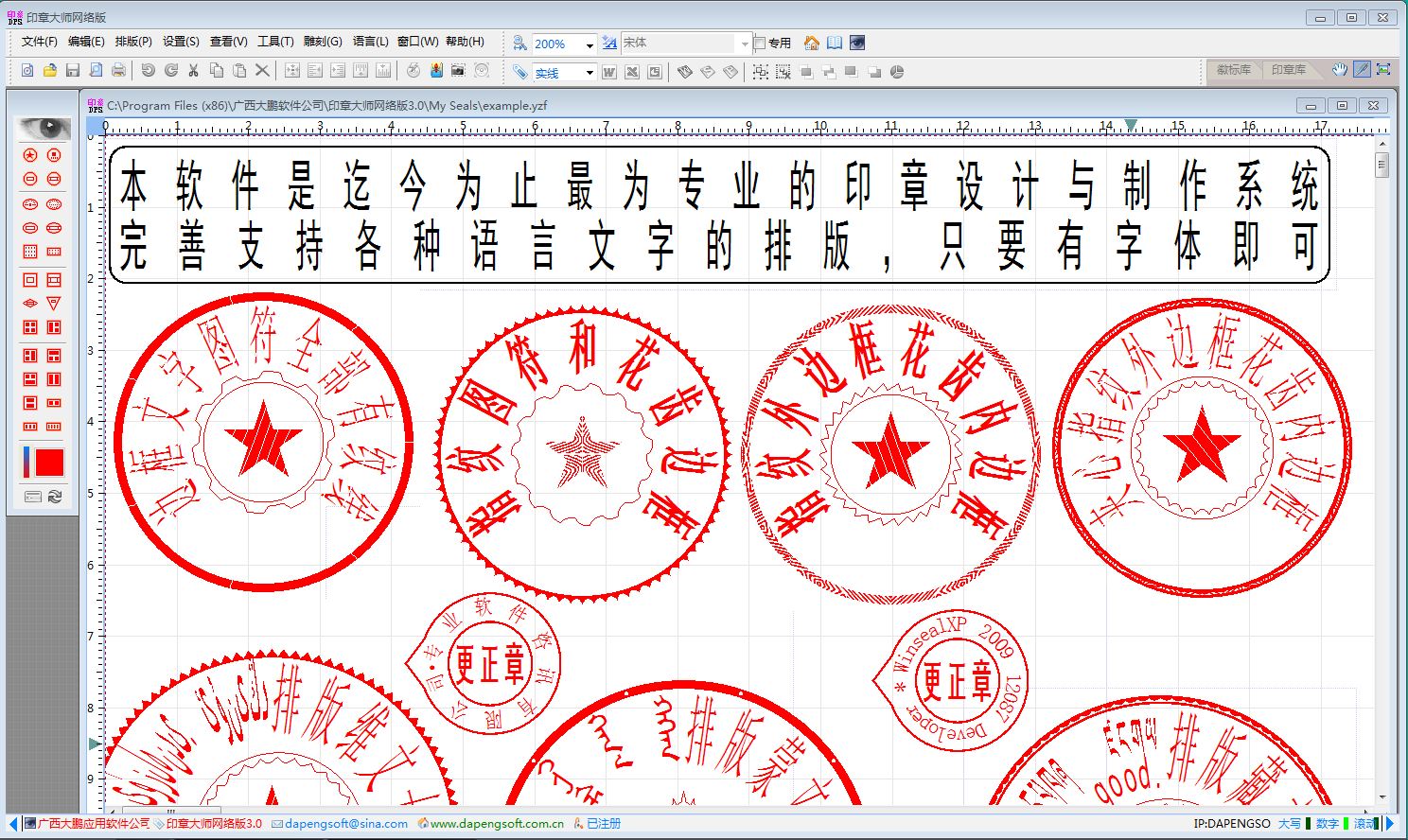Toggle the pen edit mode button
1408x840 pixels.
pyautogui.click(x=1362, y=70)
